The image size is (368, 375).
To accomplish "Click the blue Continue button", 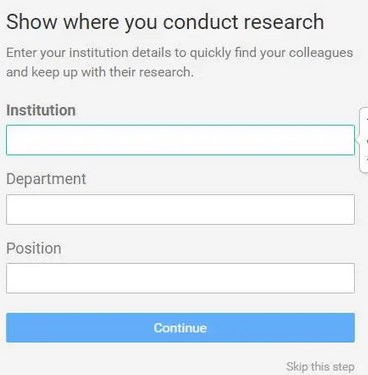I will (x=180, y=328).
